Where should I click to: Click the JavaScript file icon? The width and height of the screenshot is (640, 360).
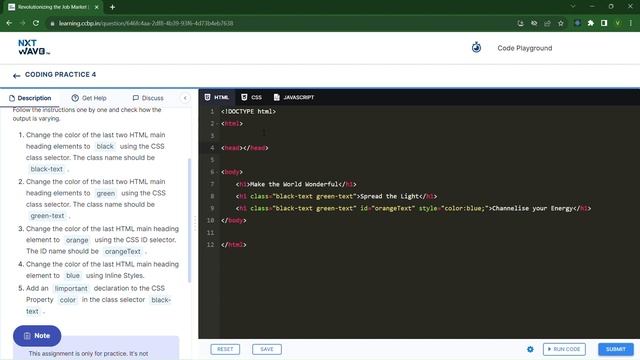[277, 97]
